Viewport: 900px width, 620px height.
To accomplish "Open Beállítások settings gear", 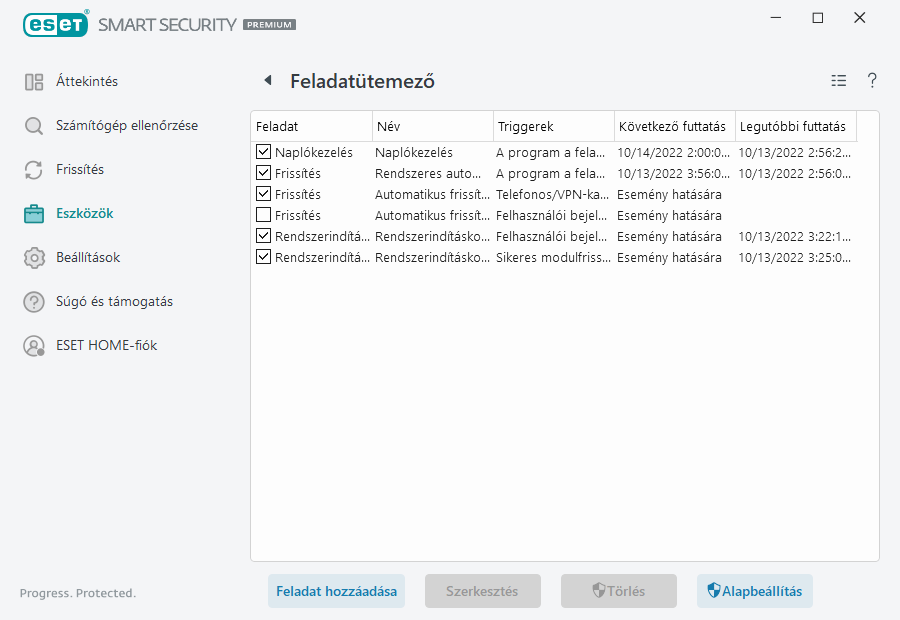I will 34,257.
